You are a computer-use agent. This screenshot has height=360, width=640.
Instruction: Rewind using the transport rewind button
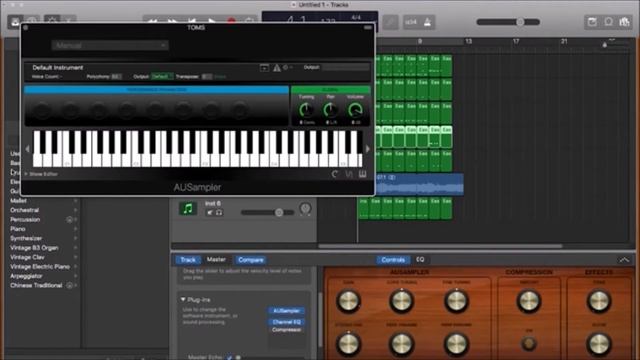pyautogui.click(x=152, y=20)
